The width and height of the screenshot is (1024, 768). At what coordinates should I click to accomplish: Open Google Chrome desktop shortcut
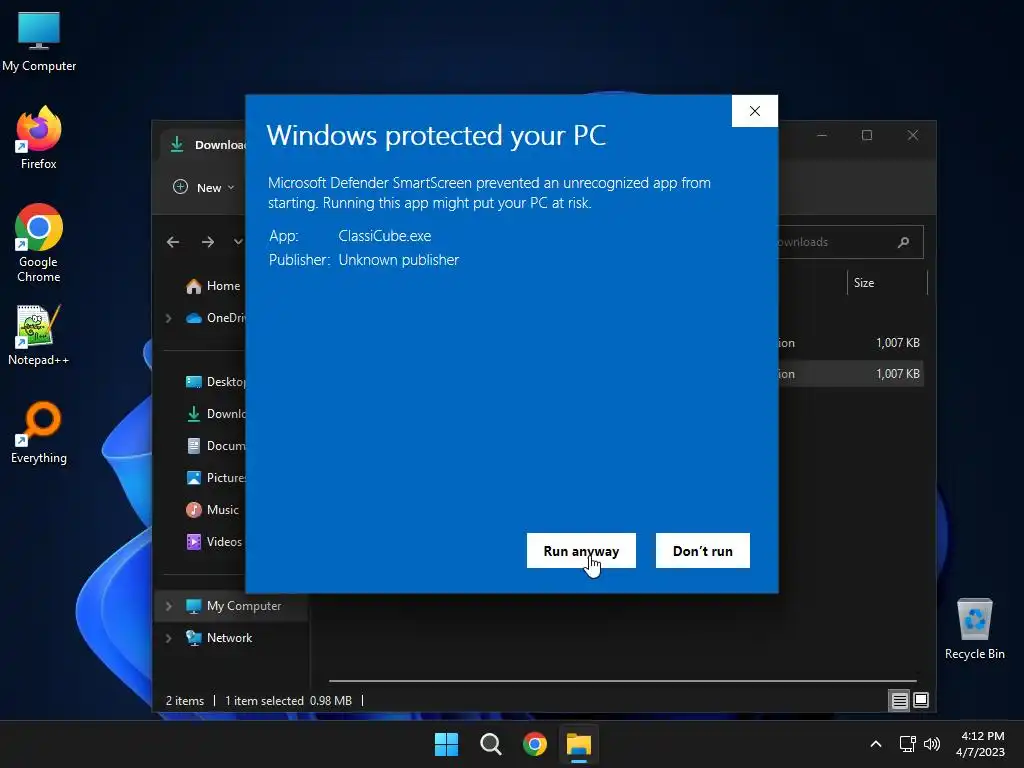[39, 243]
